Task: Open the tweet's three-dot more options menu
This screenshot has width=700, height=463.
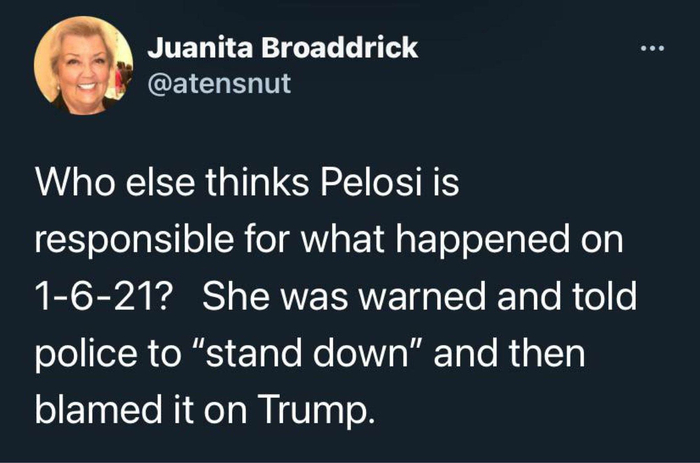Action: 653,48
